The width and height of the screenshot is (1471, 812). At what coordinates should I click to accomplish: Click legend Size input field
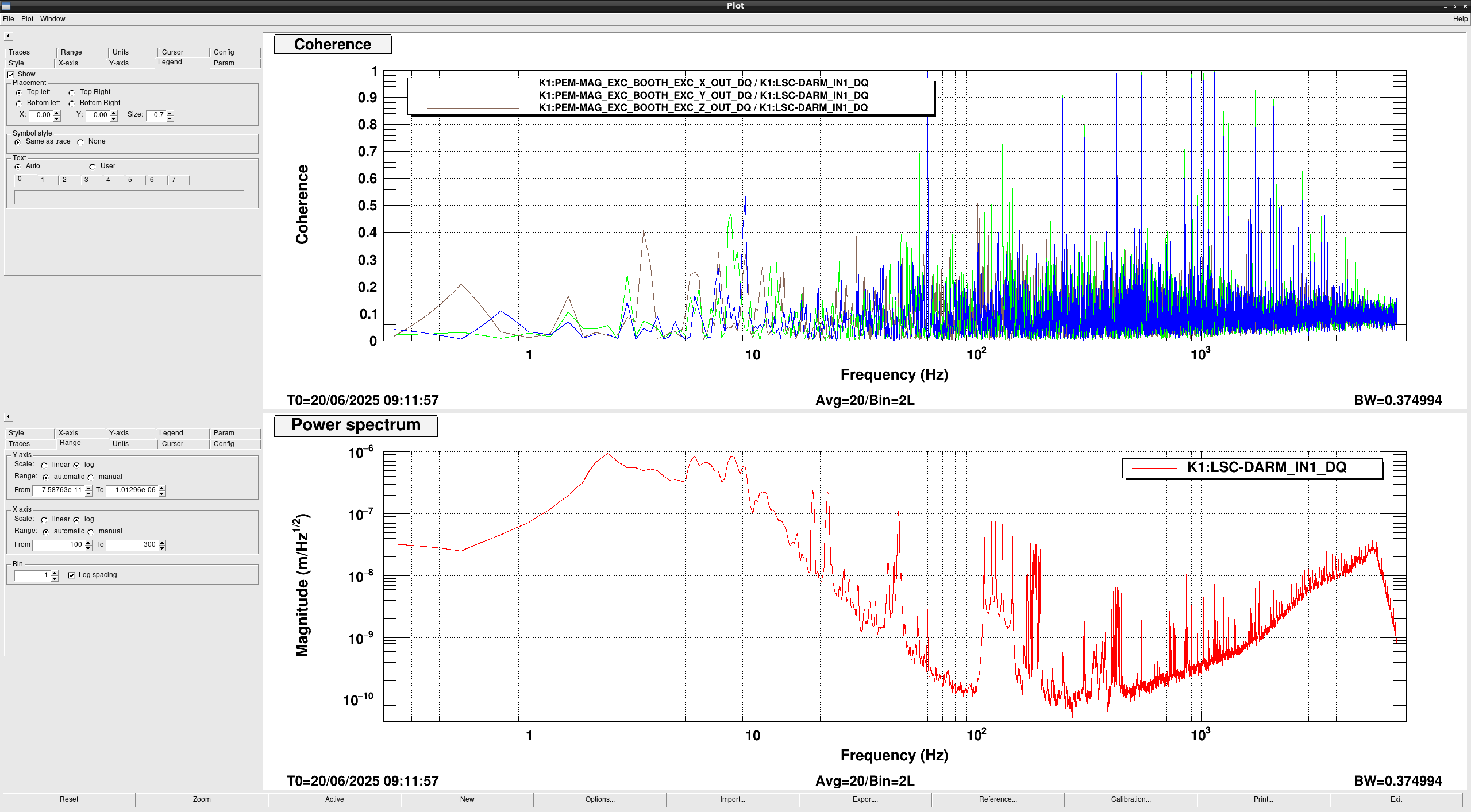coord(156,115)
